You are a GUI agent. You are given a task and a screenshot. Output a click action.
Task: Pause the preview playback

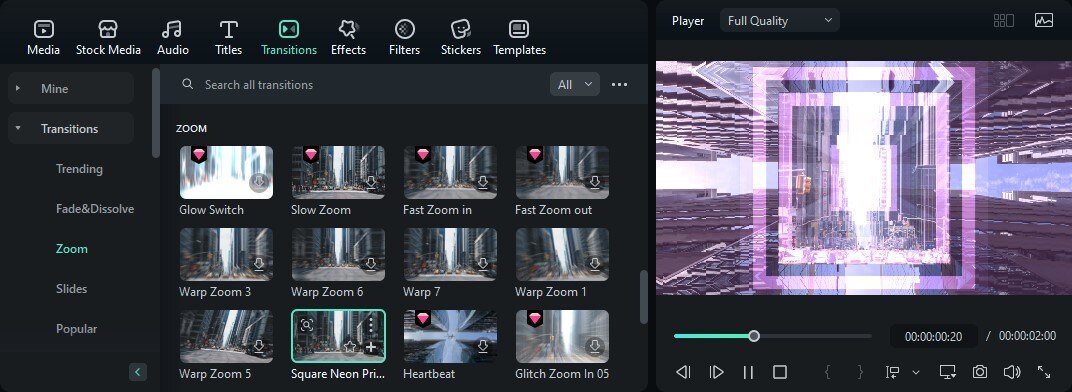[748, 372]
